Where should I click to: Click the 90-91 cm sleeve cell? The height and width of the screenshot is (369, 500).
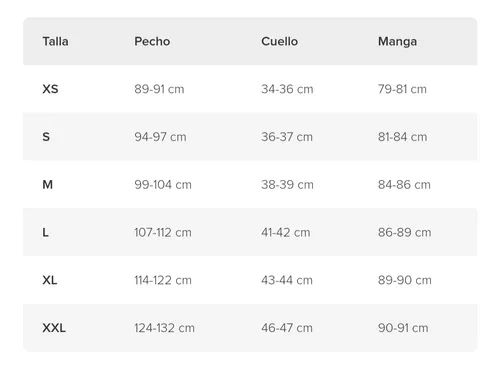click(x=403, y=328)
